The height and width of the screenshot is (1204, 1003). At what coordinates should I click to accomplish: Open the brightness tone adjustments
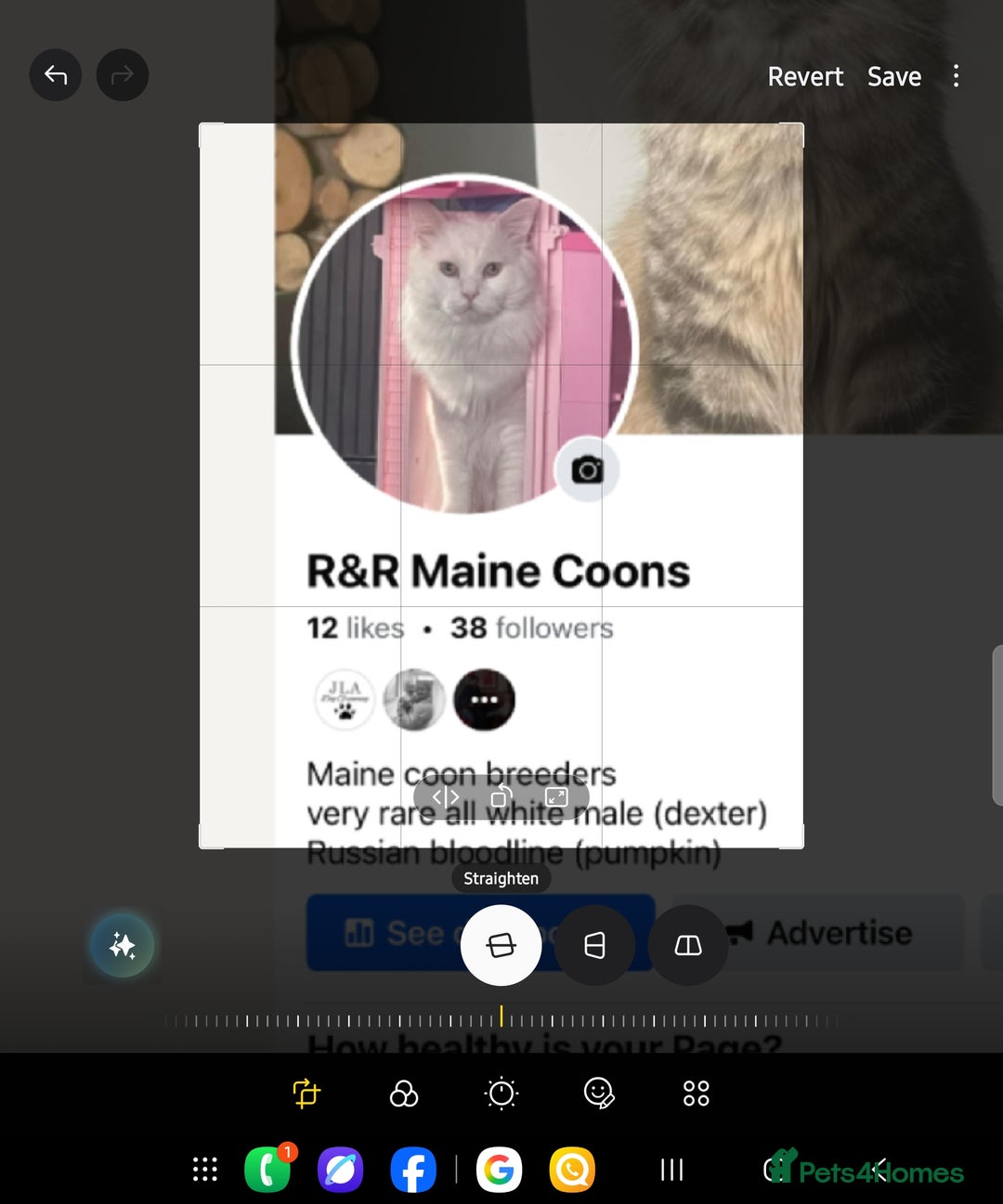tap(501, 1094)
